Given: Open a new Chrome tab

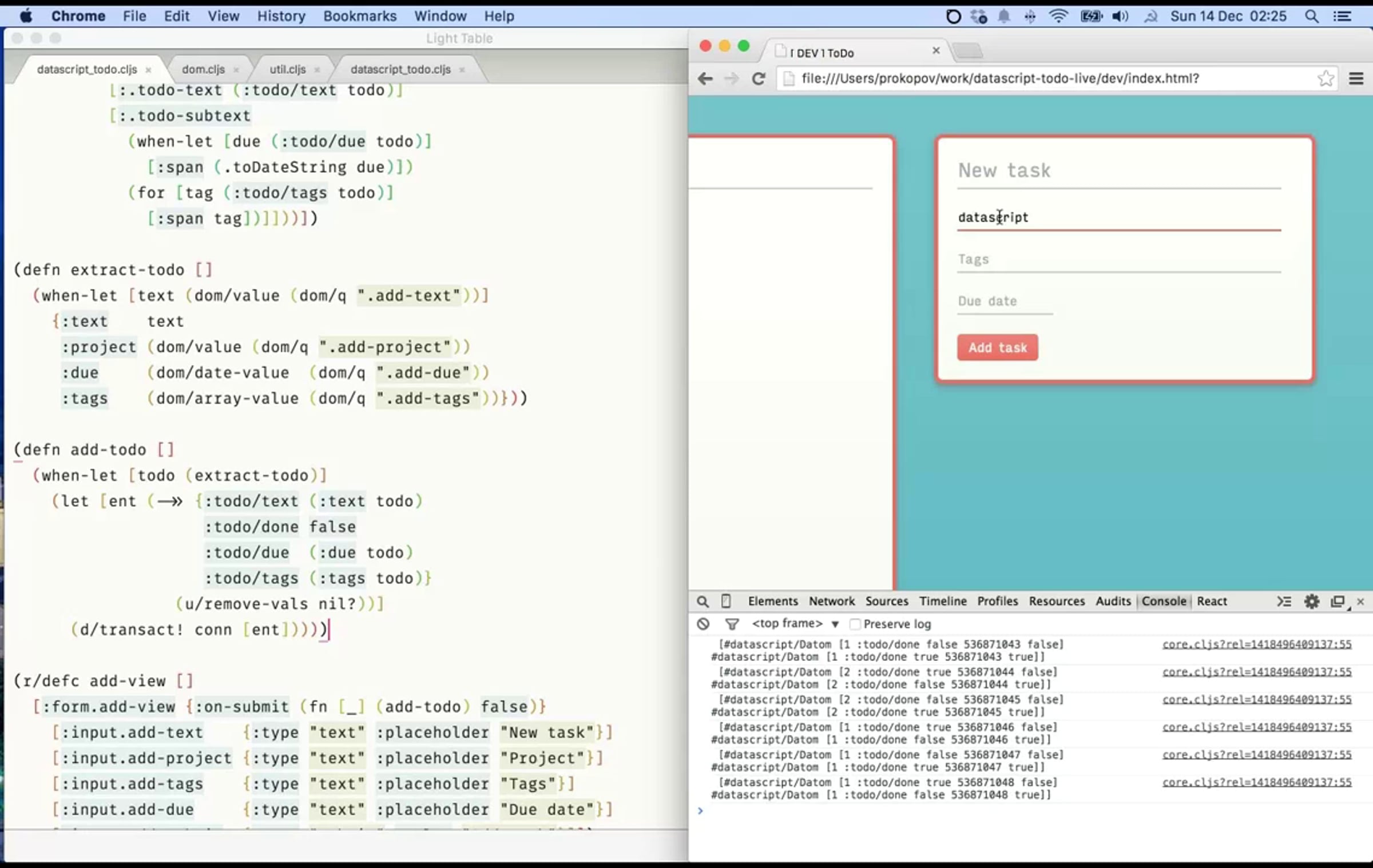Looking at the screenshot, I should 968,51.
